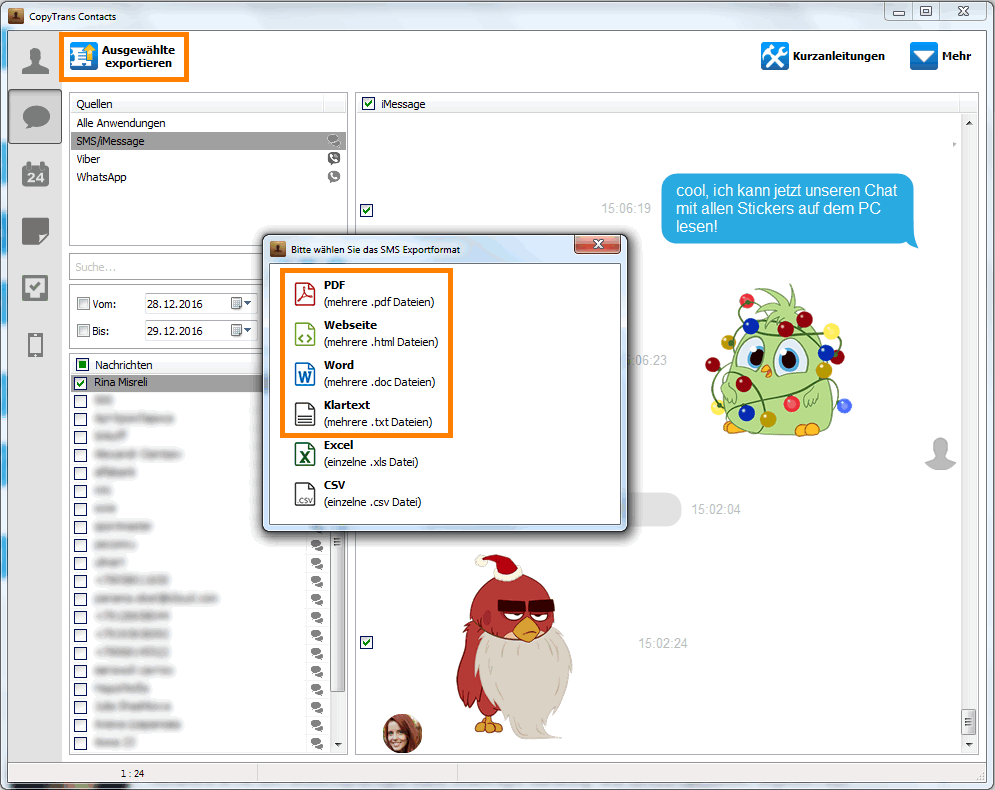
Task: Open the Reminders checkmark sidebar section
Action: coord(35,287)
